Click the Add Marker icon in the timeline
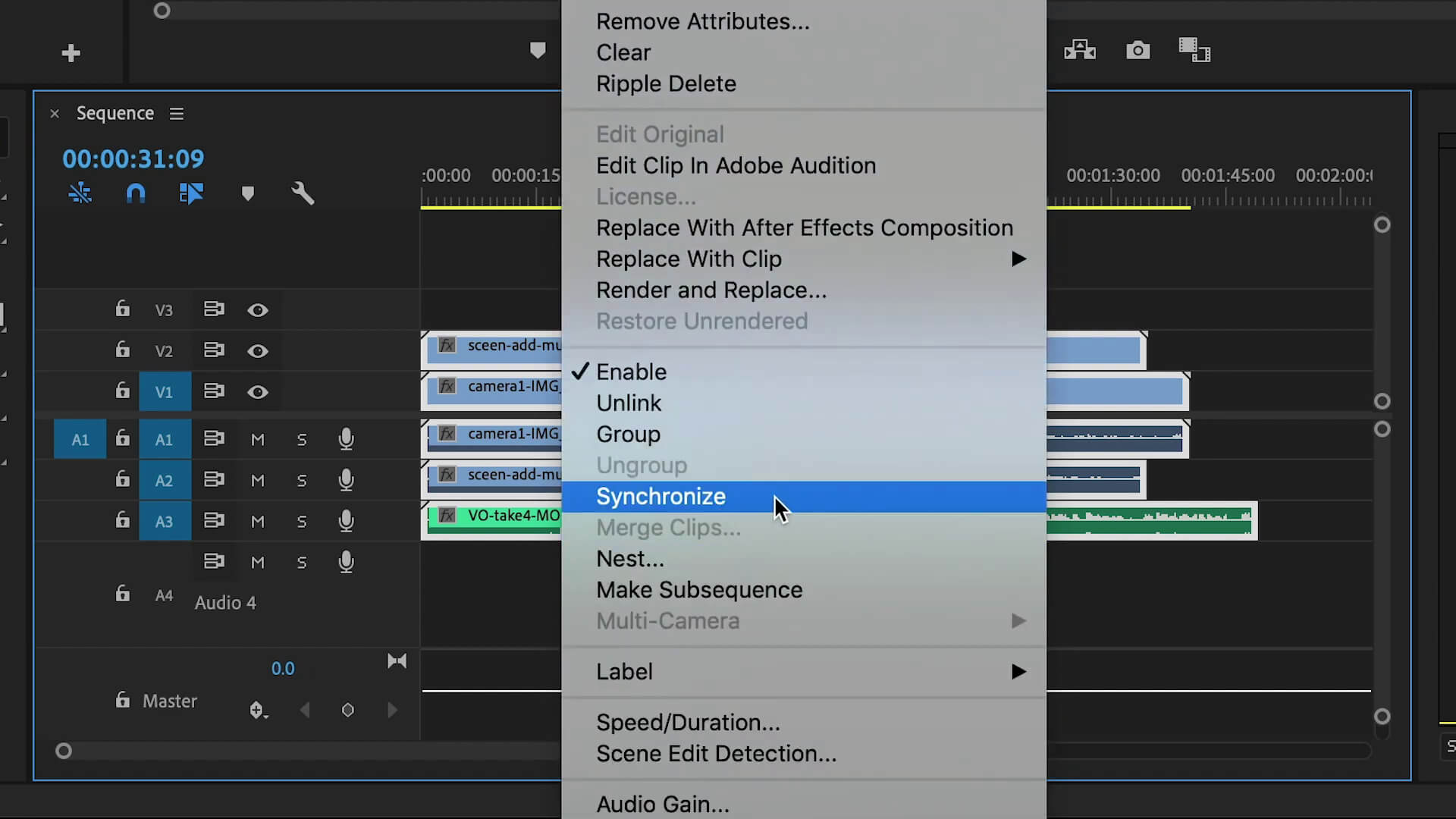Image resolution: width=1456 pixels, height=819 pixels. pos(247,193)
